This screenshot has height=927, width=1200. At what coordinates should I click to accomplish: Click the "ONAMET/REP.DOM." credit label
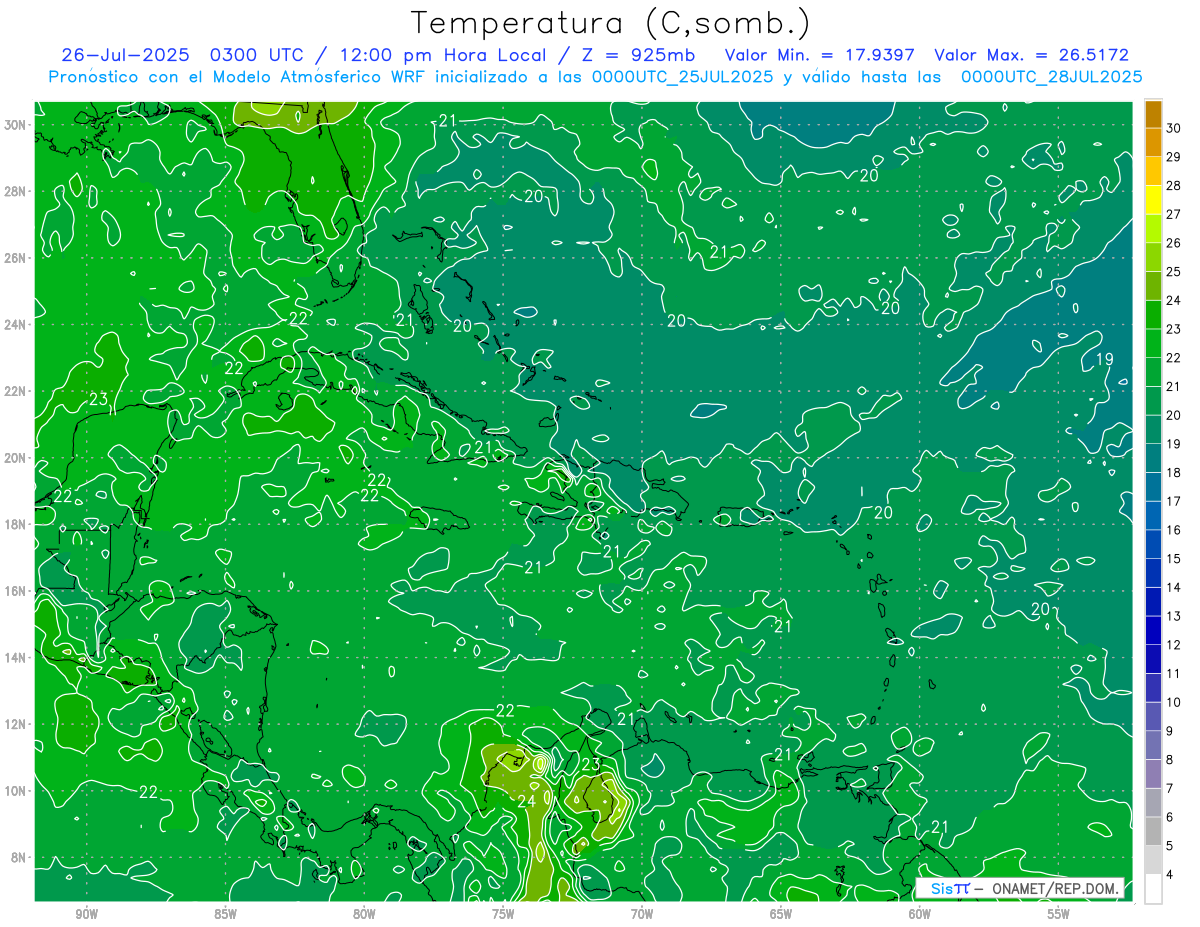tap(1055, 888)
